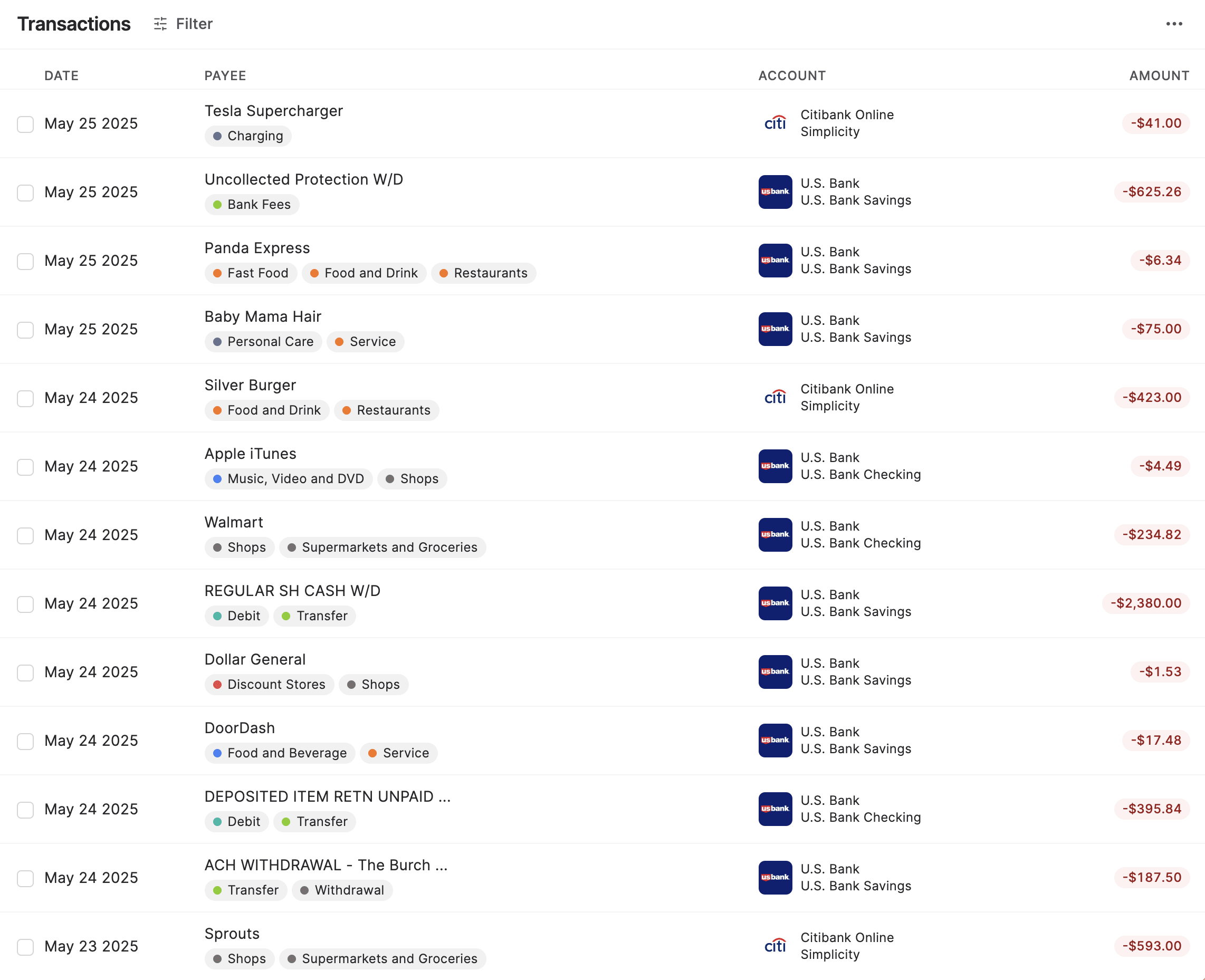Sort by the ACCOUNT column header

pos(792,75)
